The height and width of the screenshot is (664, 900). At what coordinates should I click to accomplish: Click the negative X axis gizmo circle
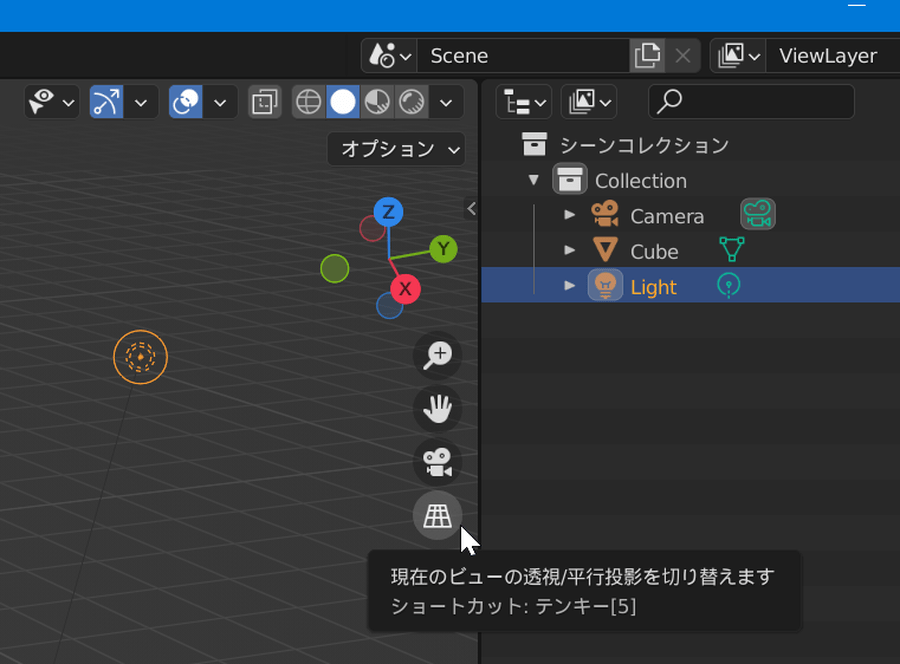click(372, 228)
